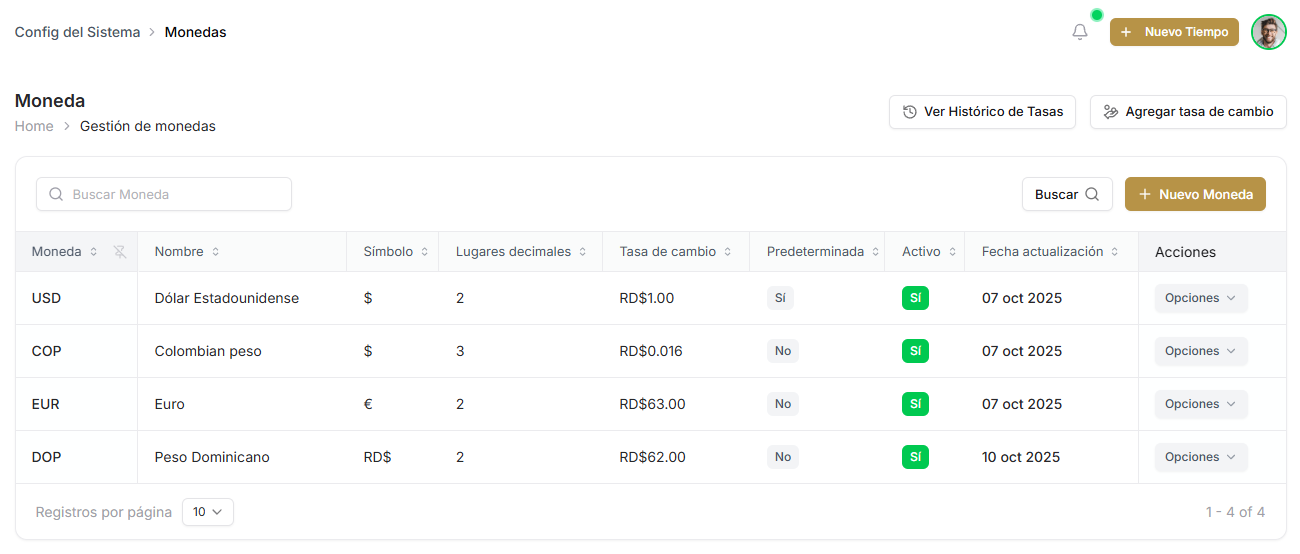Open Opciones dropdown for USD row

point(1200,298)
